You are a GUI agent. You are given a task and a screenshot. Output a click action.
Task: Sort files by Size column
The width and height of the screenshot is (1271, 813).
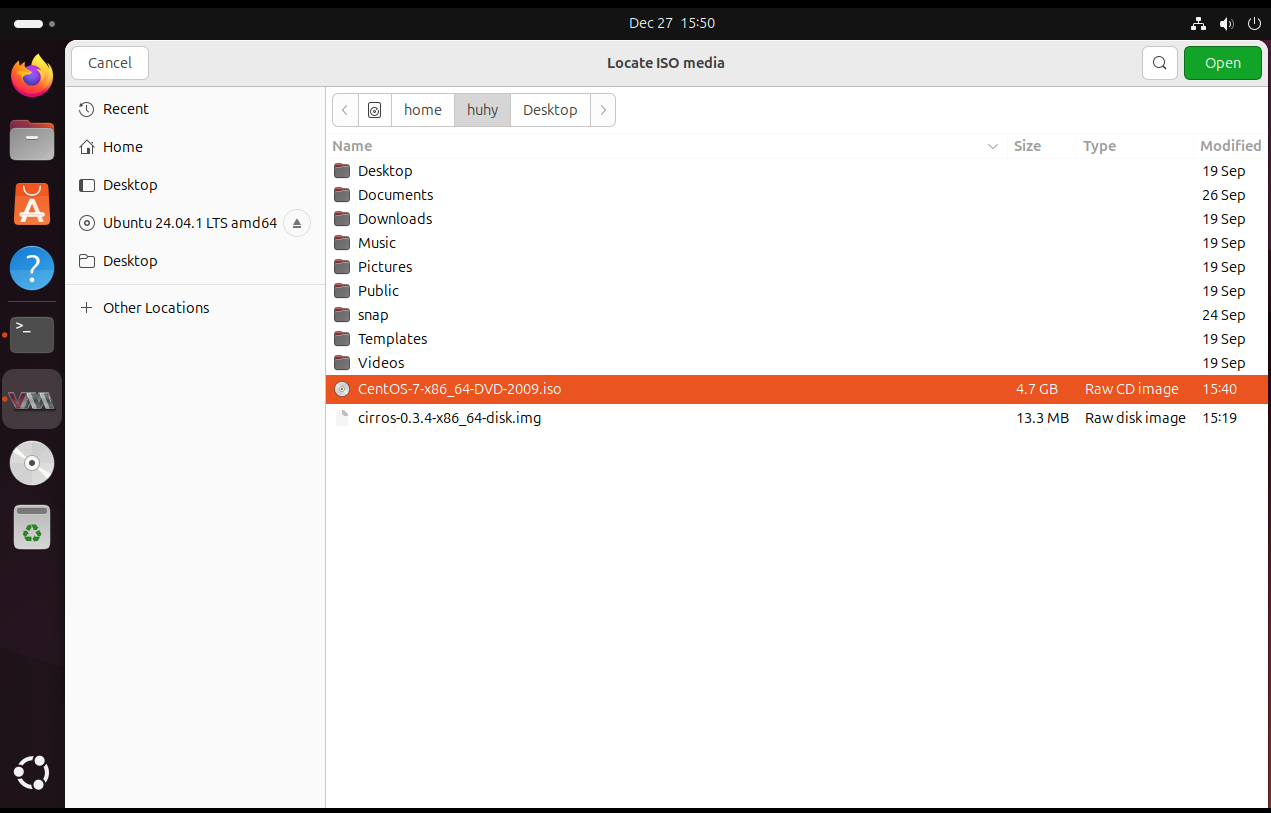pos(1027,146)
